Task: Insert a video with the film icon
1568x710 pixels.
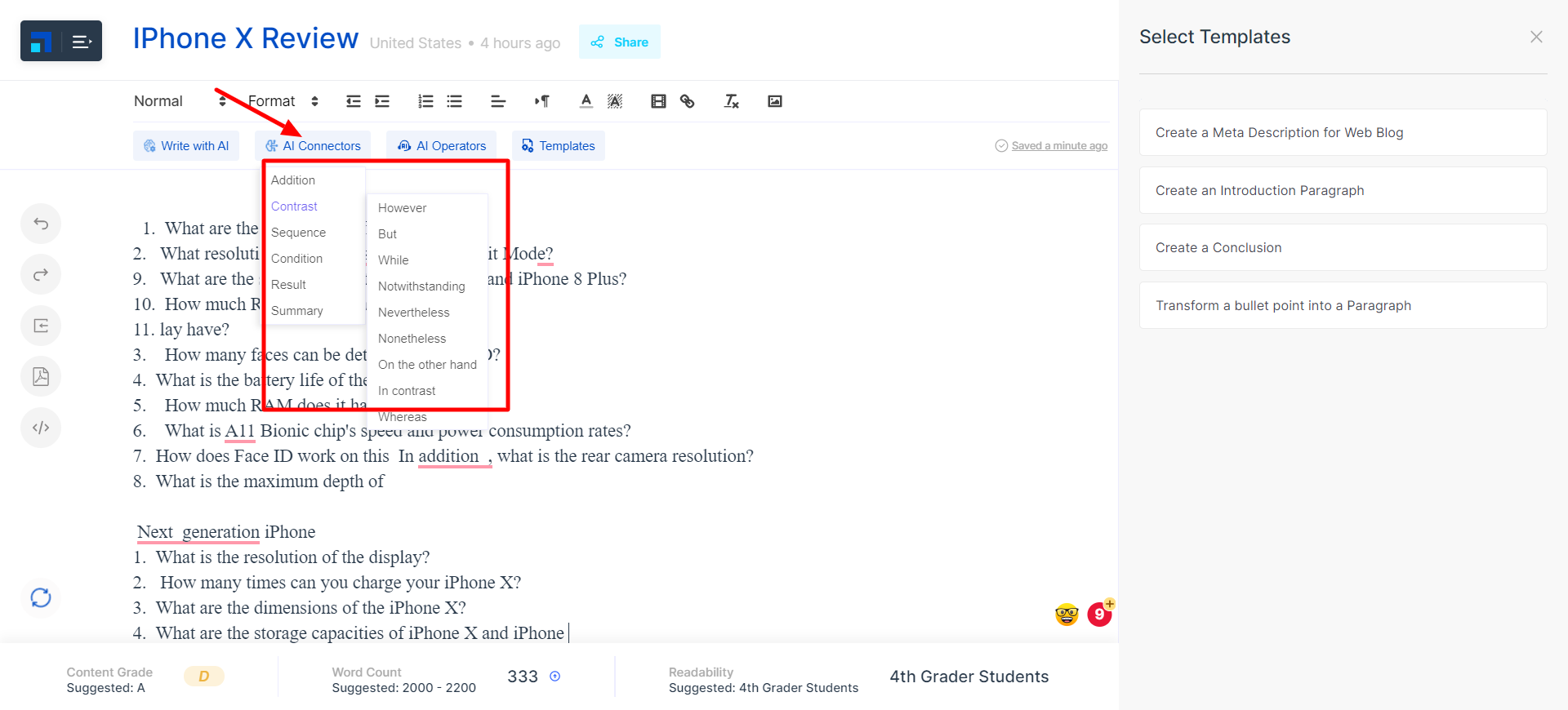Action: pyautogui.click(x=658, y=101)
